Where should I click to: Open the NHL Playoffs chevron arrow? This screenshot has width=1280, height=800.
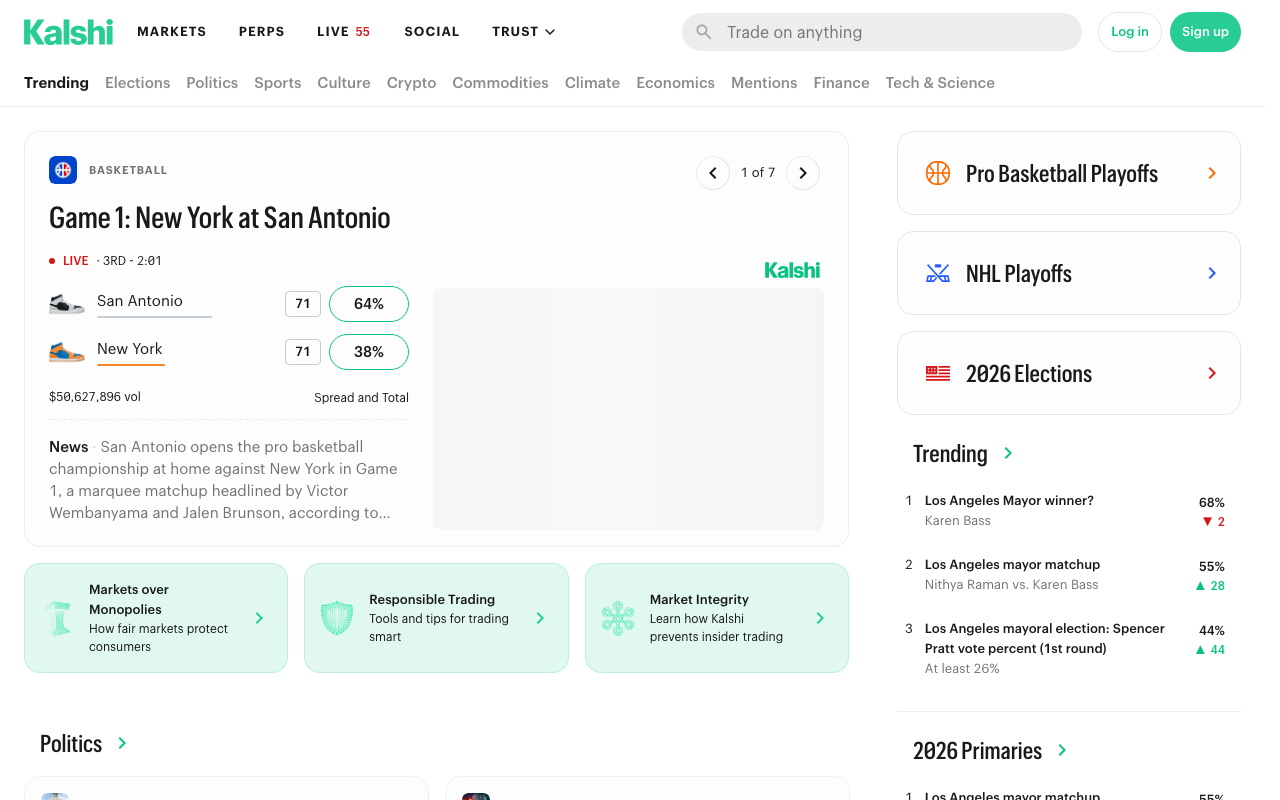point(1212,273)
